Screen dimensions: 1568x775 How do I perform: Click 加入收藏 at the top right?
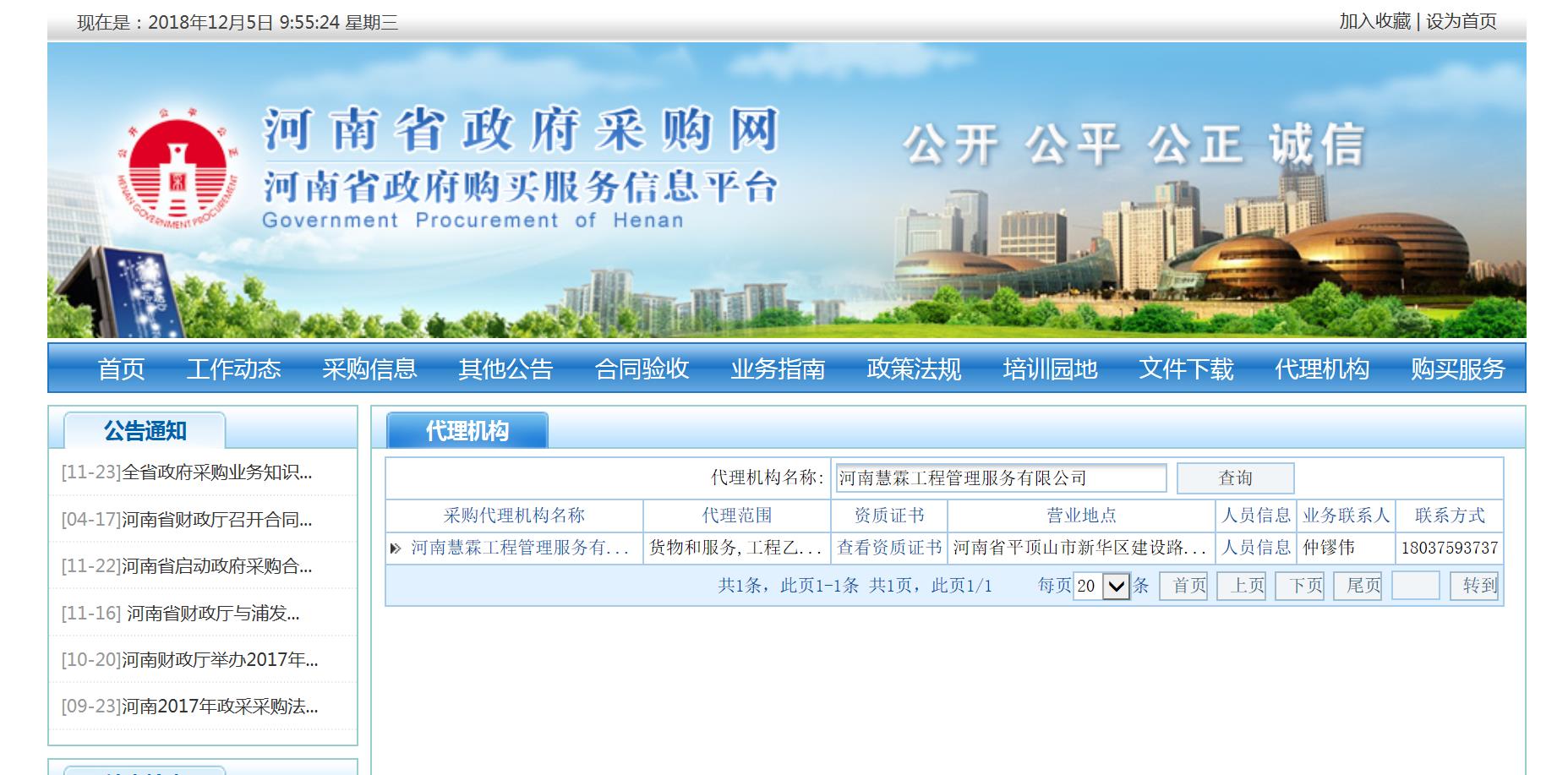(x=1374, y=21)
